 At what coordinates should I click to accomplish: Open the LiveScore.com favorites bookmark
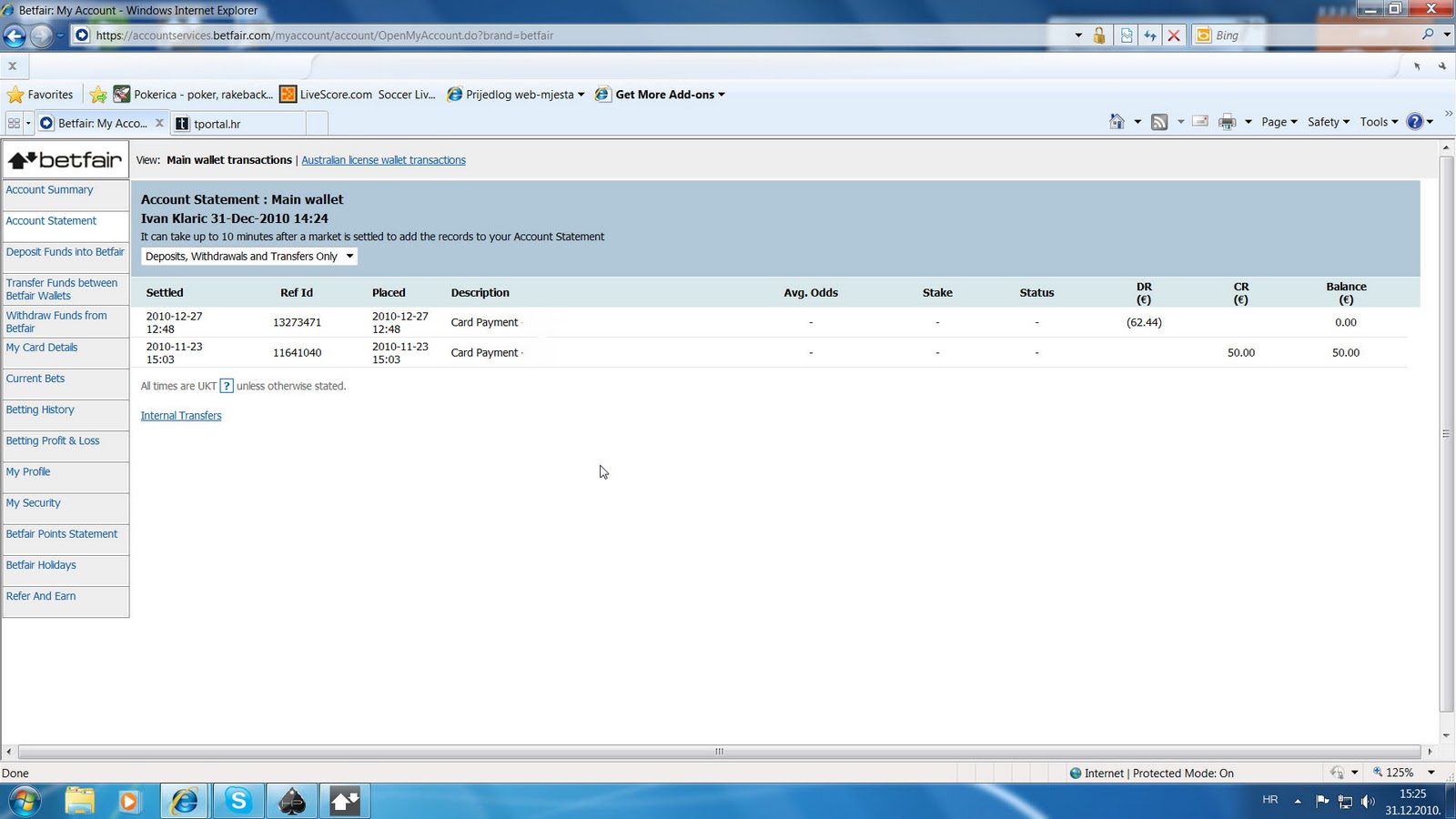click(x=358, y=95)
